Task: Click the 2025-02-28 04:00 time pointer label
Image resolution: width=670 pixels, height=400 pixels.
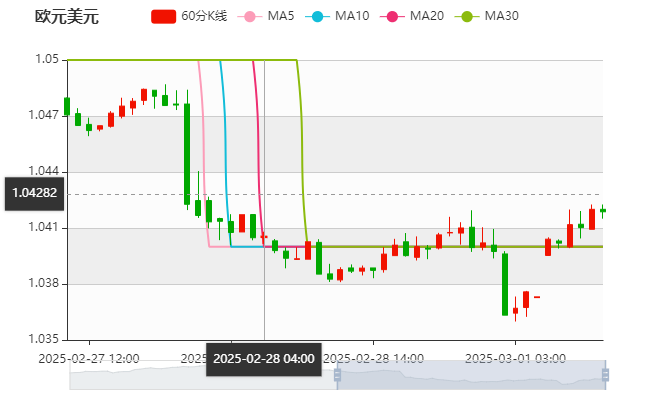Action: 264,358
